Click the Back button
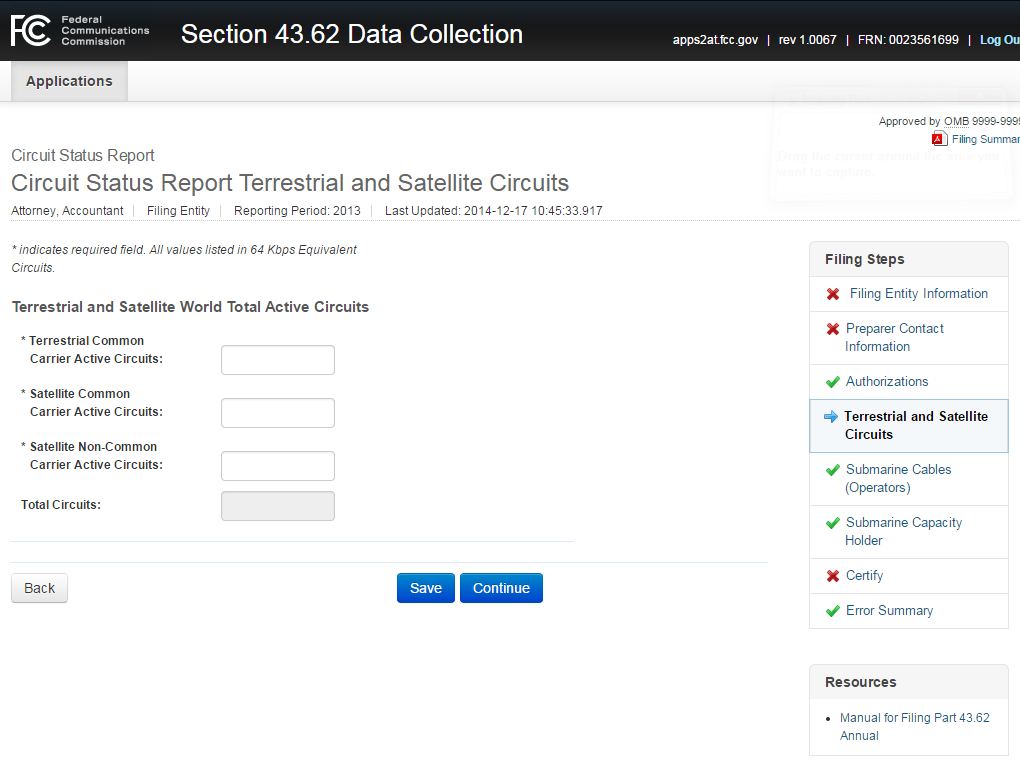 [x=39, y=588]
